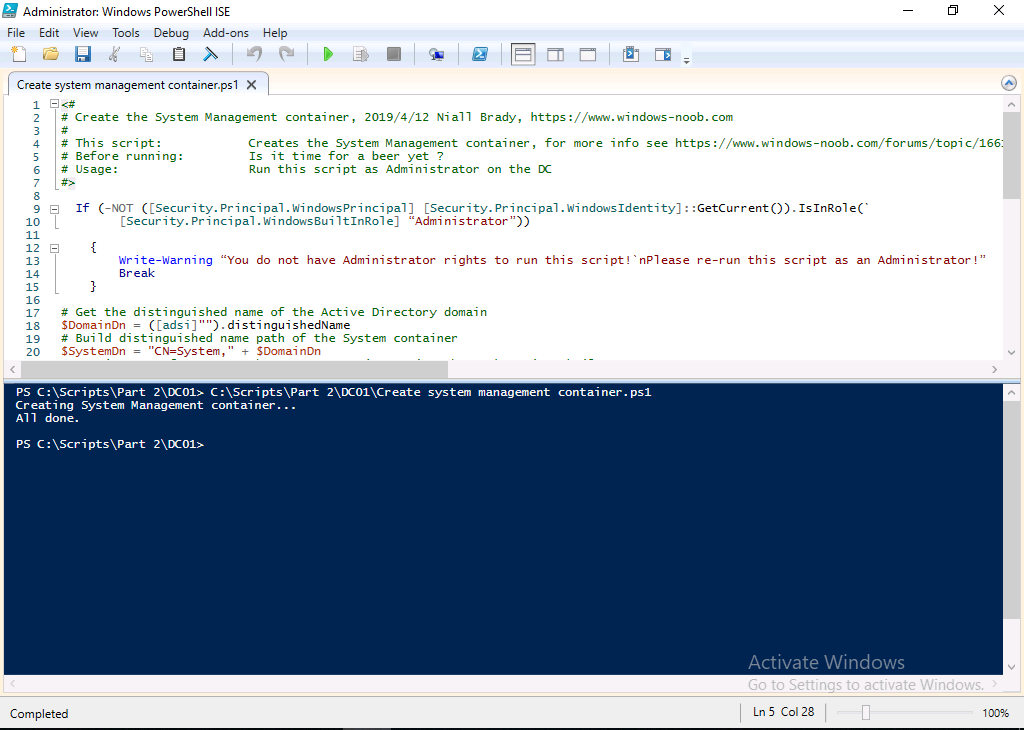The width and height of the screenshot is (1024, 730).
Task: Open the Add-ons menu
Action: point(225,33)
